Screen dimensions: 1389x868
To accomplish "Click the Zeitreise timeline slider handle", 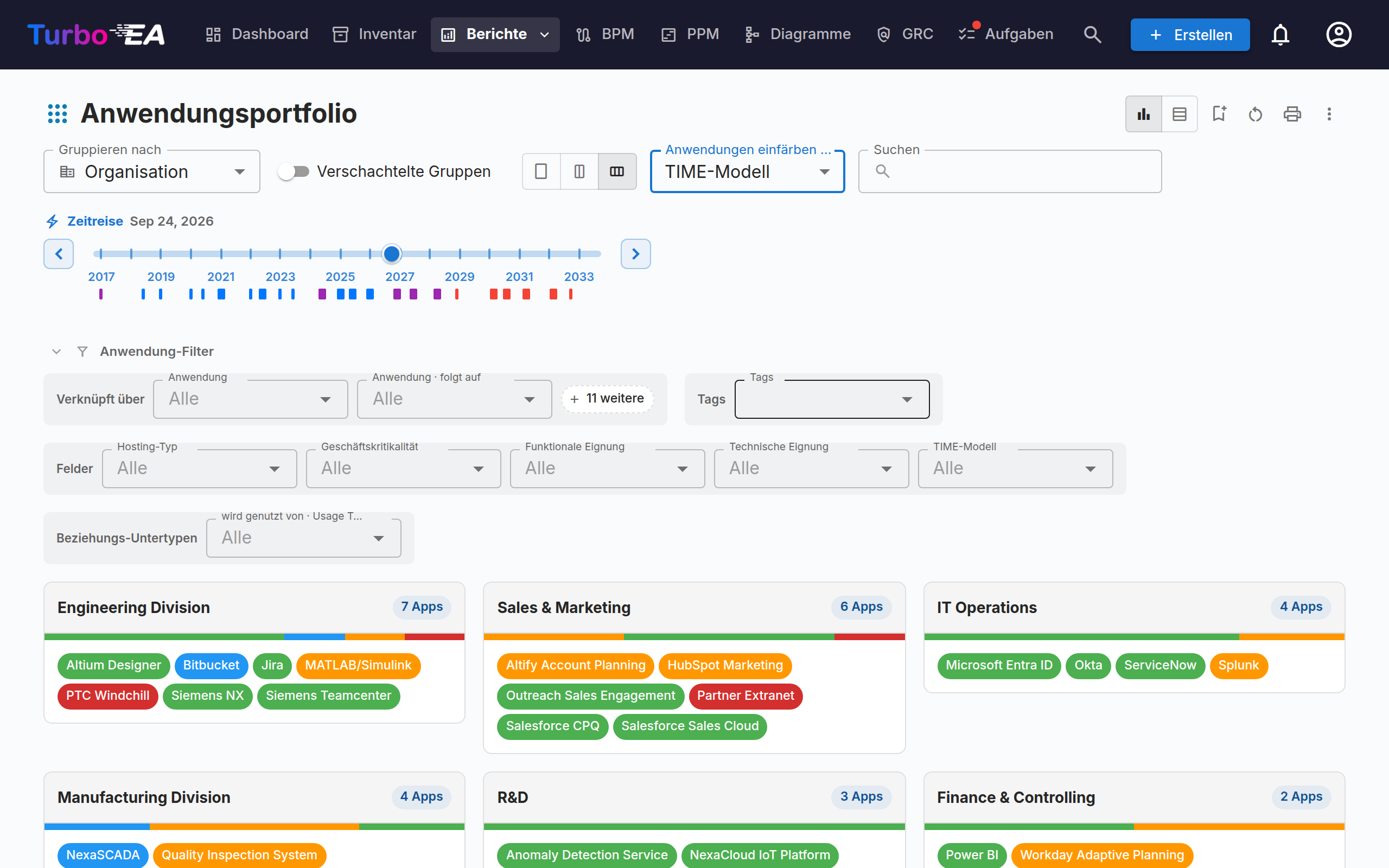I will (391, 254).
